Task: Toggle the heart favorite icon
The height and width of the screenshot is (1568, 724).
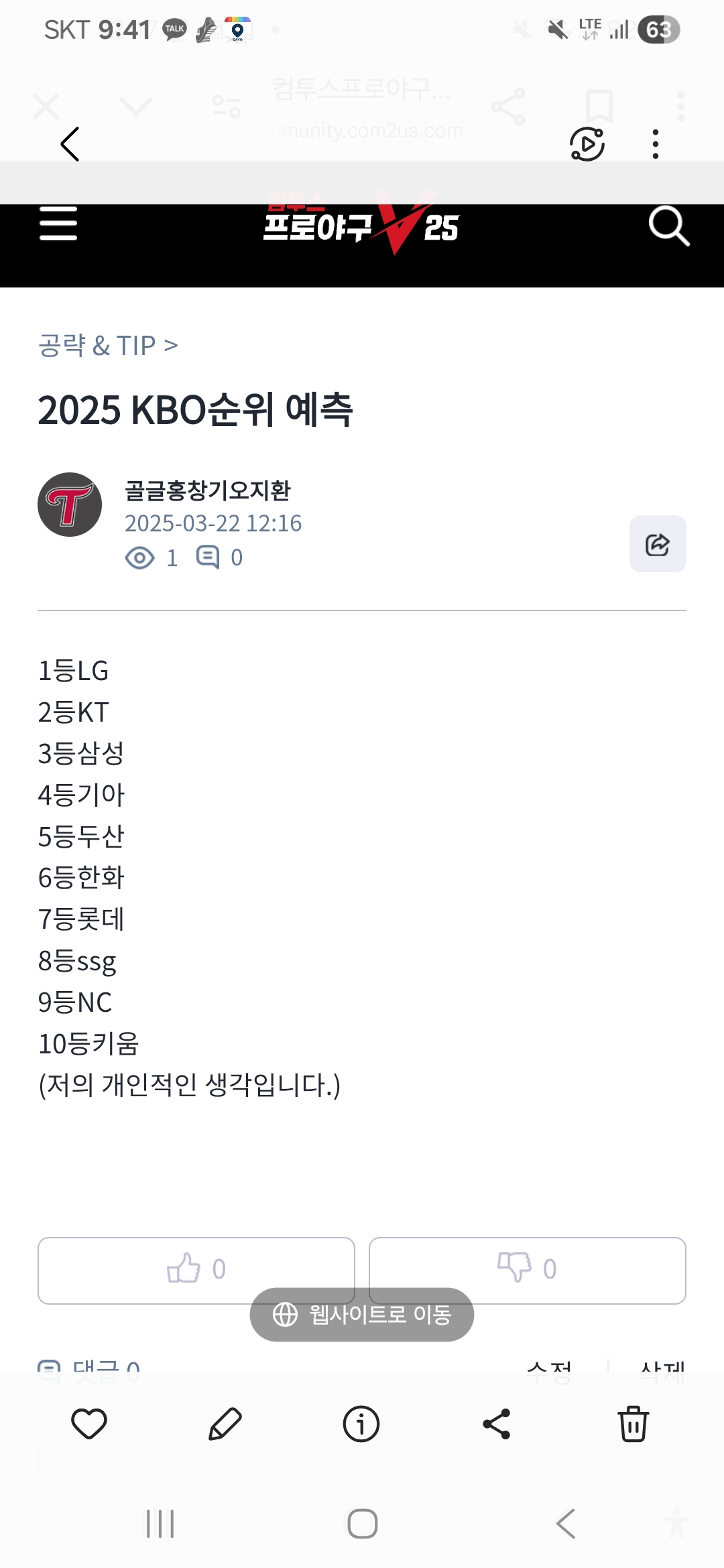Action: tap(89, 1424)
